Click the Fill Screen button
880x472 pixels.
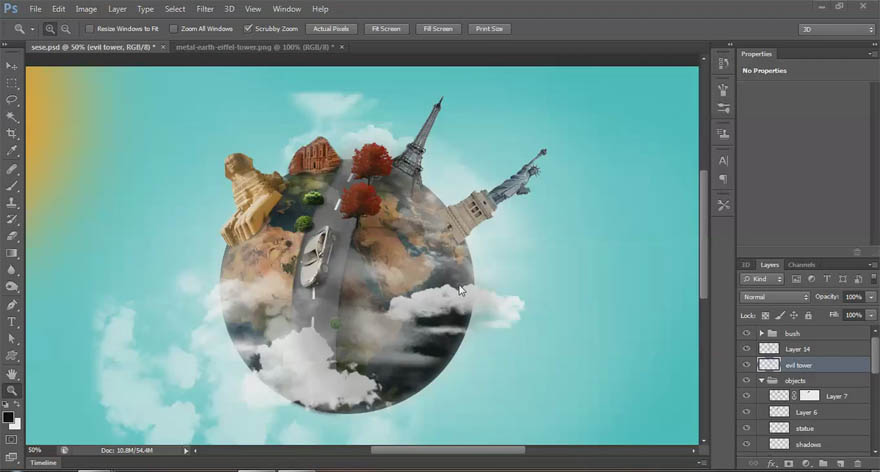pos(438,29)
